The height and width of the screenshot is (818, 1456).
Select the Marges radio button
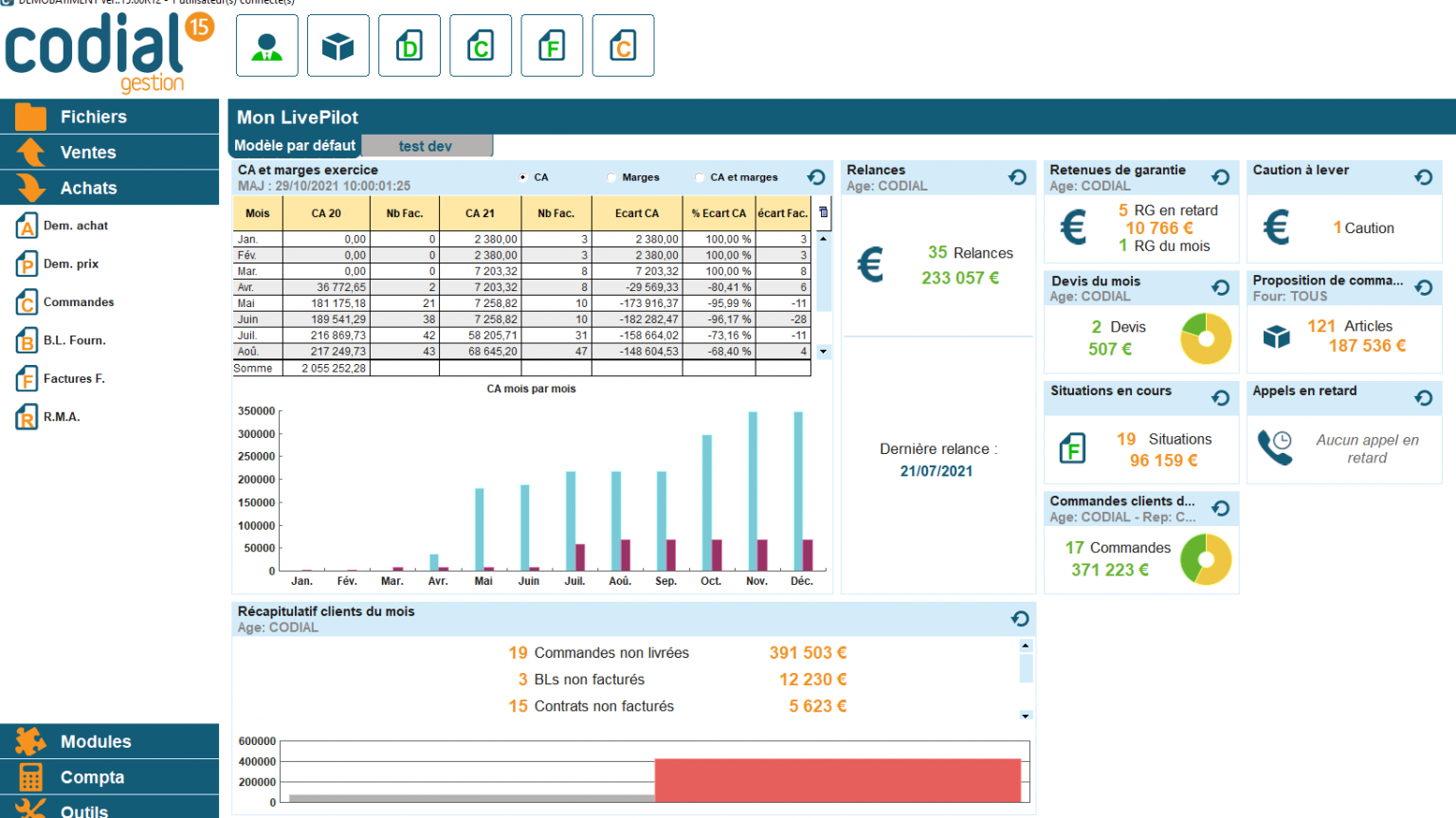[x=611, y=176]
